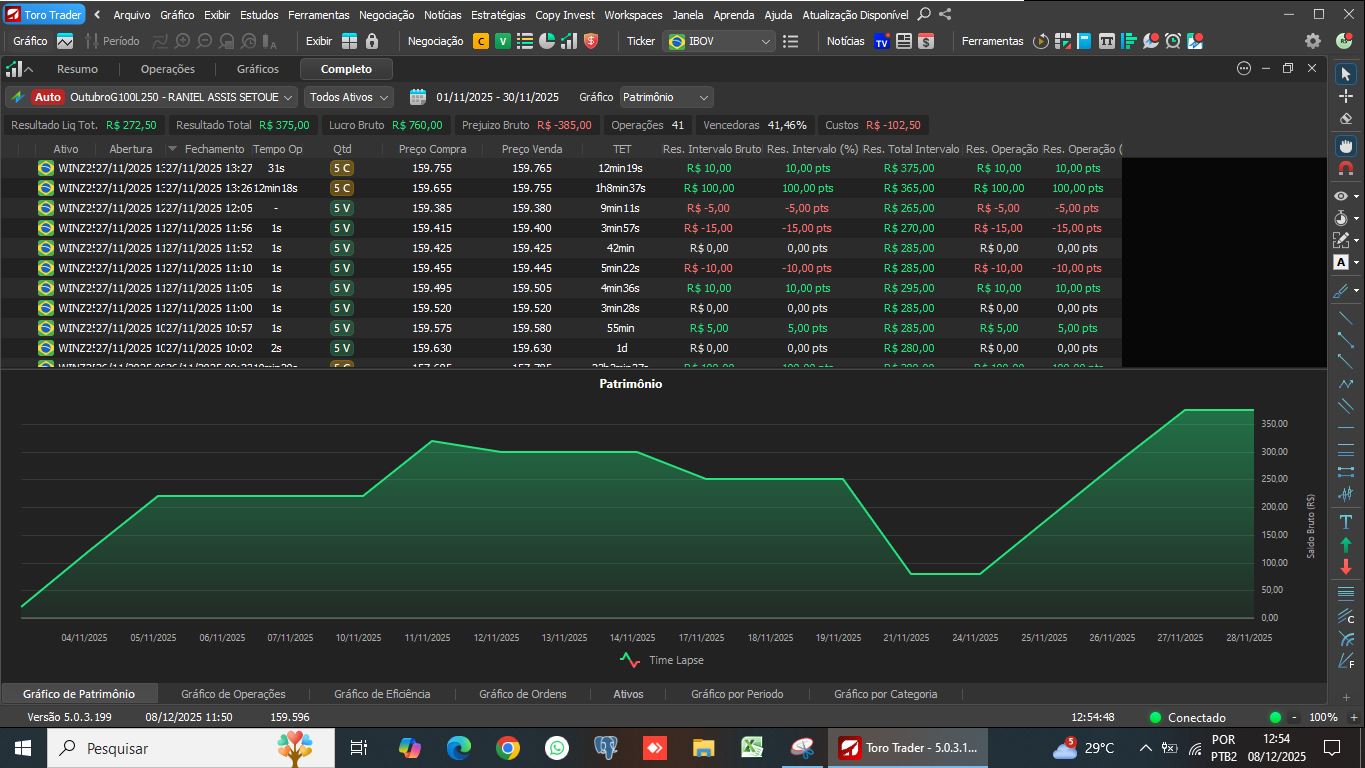The width and height of the screenshot is (1365, 768).
Task: Click the Preço Compra column header
Action: pos(432,149)
